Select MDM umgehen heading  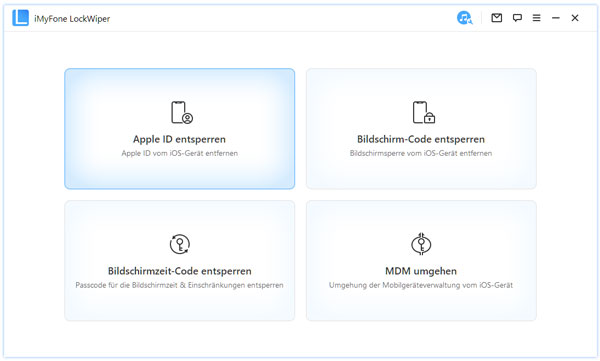421,271
